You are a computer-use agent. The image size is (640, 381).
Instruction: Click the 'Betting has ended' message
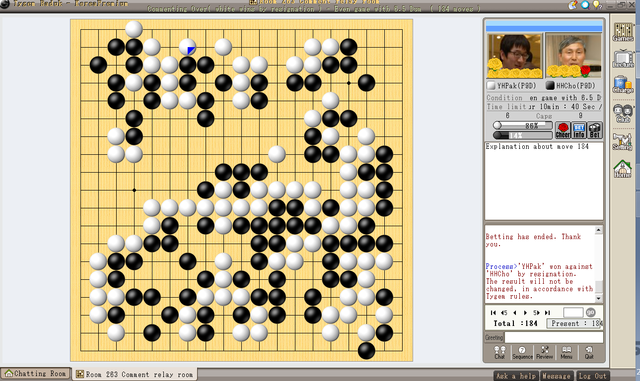[x=533, y=240]
